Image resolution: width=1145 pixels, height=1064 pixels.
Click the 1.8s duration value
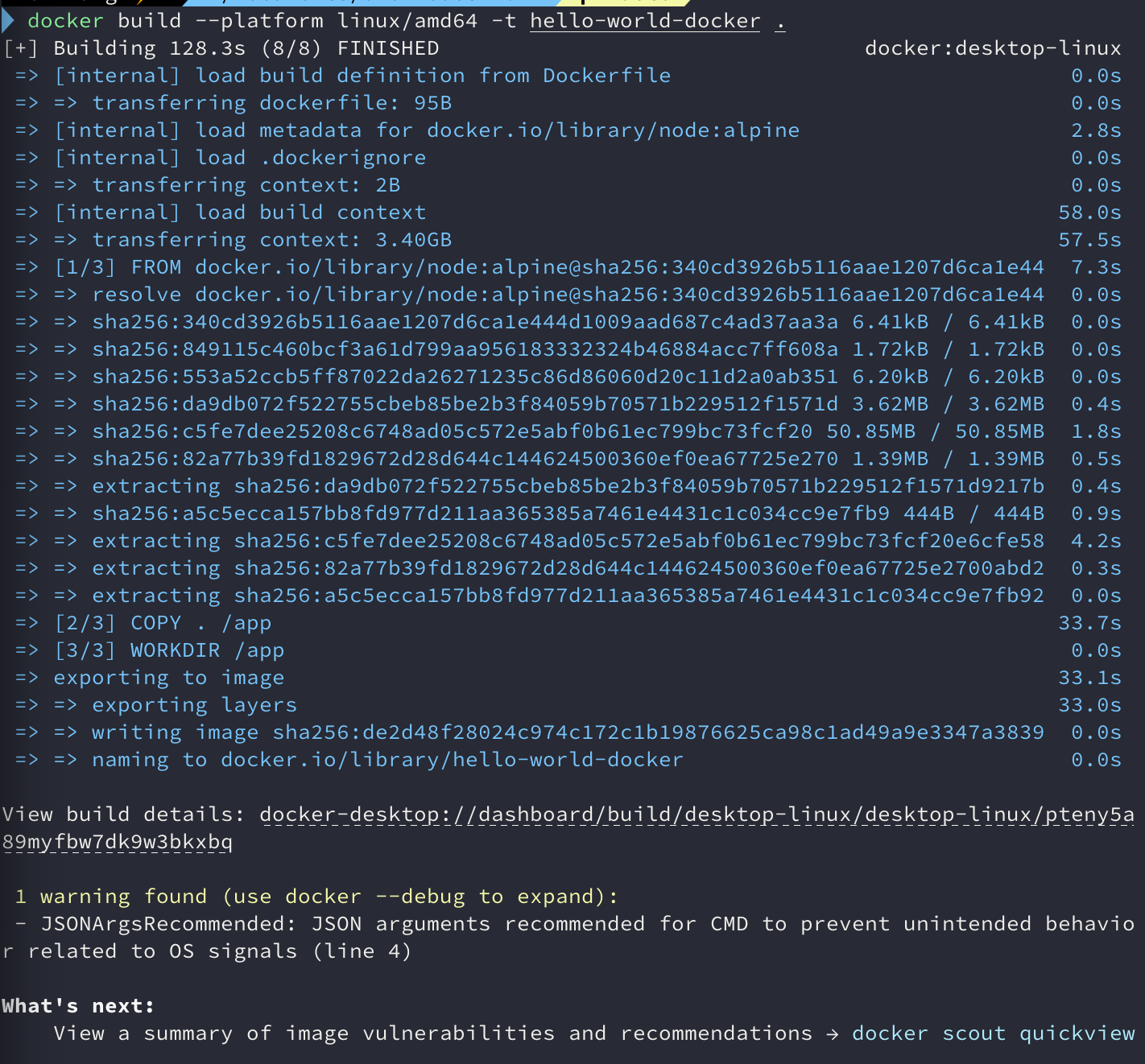1096,431
